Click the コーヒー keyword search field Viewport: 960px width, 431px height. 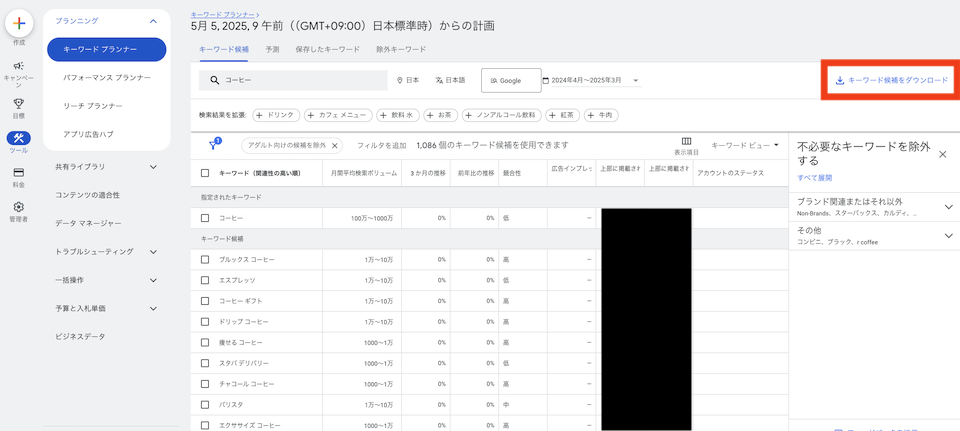(x=293, y=80)
